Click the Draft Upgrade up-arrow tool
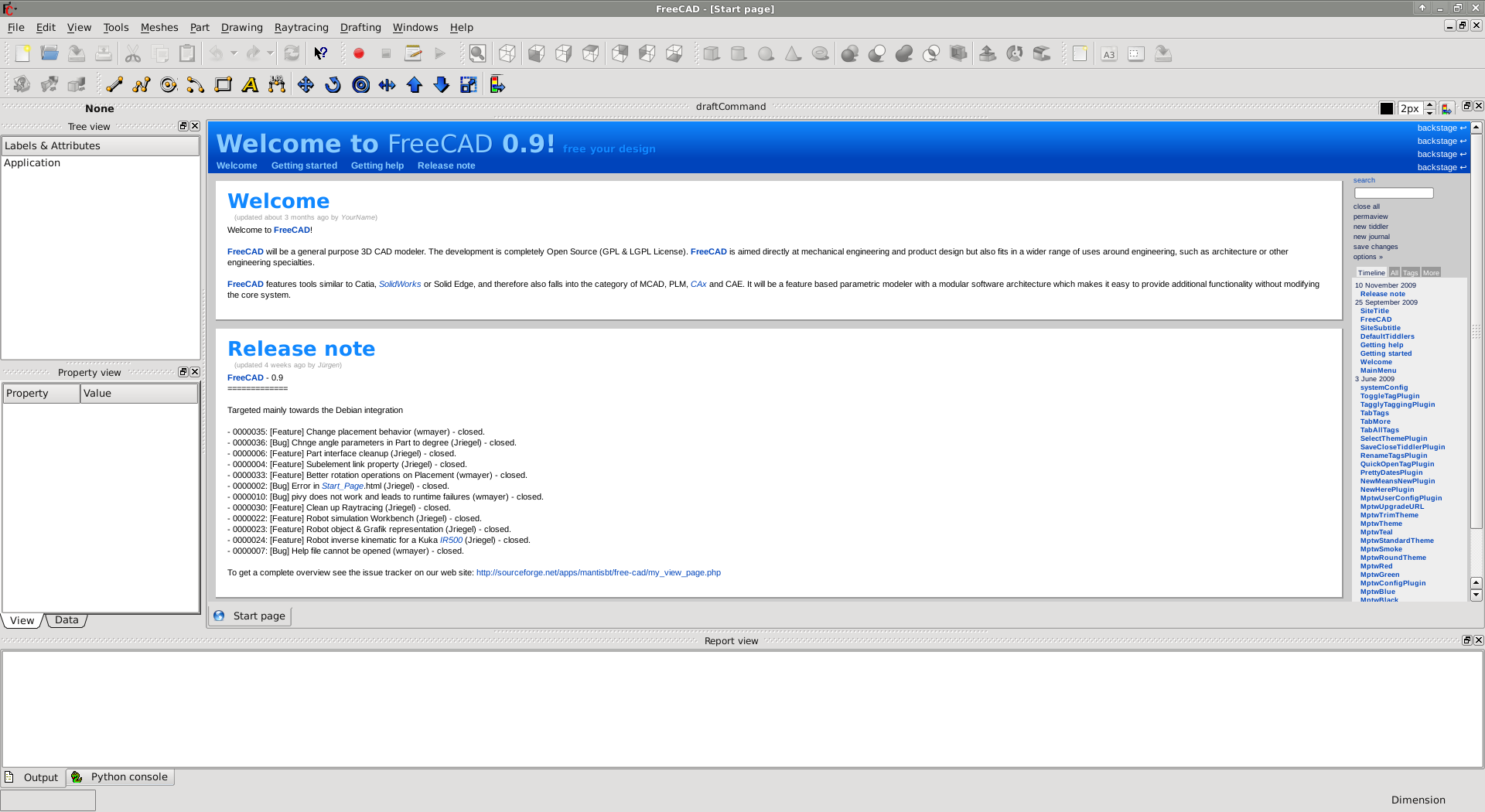 415,84
